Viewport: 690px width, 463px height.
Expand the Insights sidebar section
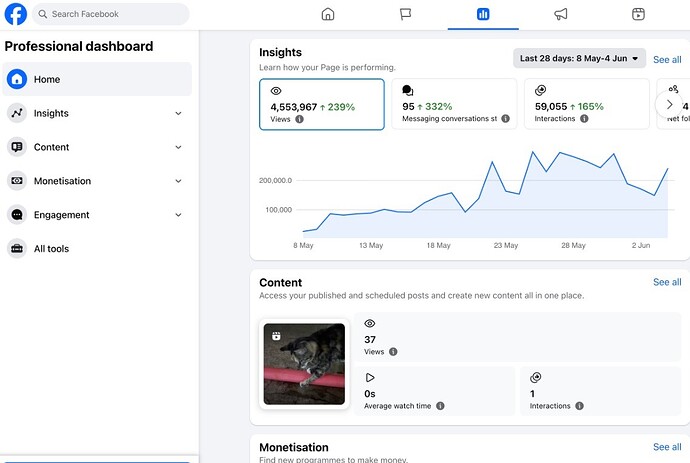[97, 113]
